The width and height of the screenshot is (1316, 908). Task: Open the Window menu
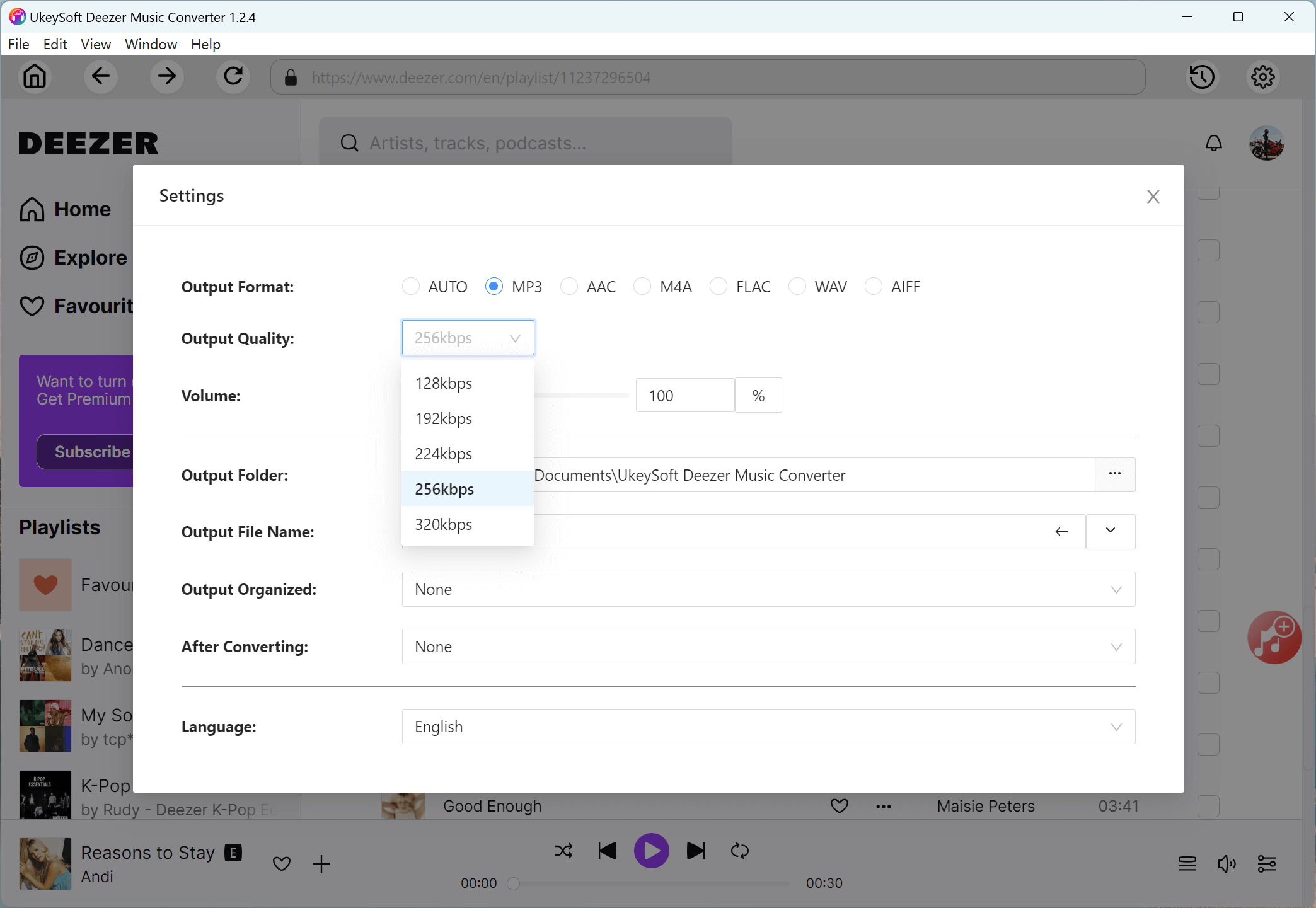pos(151,44)
